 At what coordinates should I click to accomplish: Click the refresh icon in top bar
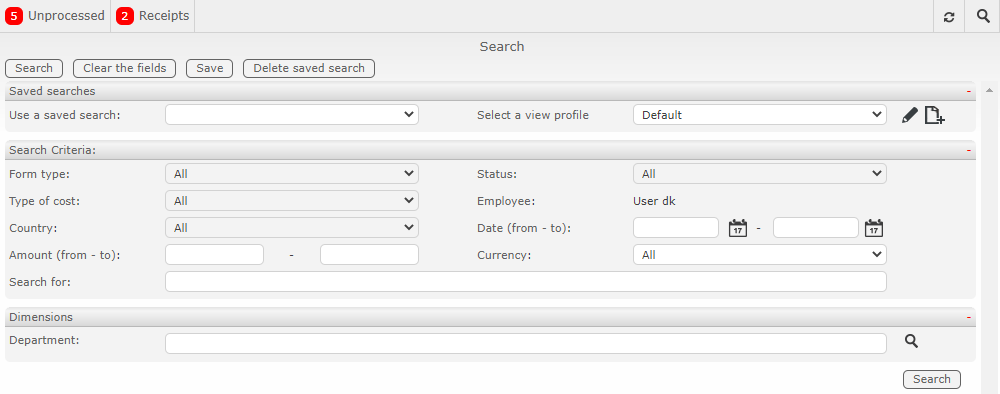pyautogui.click(x=949, y=17)
